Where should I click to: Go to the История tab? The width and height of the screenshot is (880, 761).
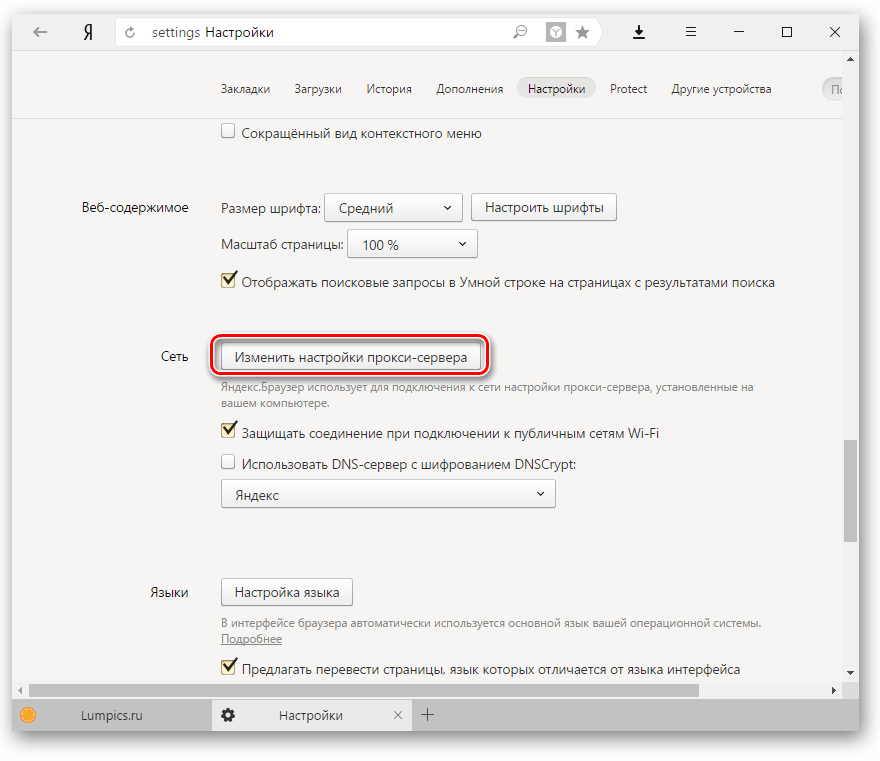pyautogui.click(x=388, y=89)
